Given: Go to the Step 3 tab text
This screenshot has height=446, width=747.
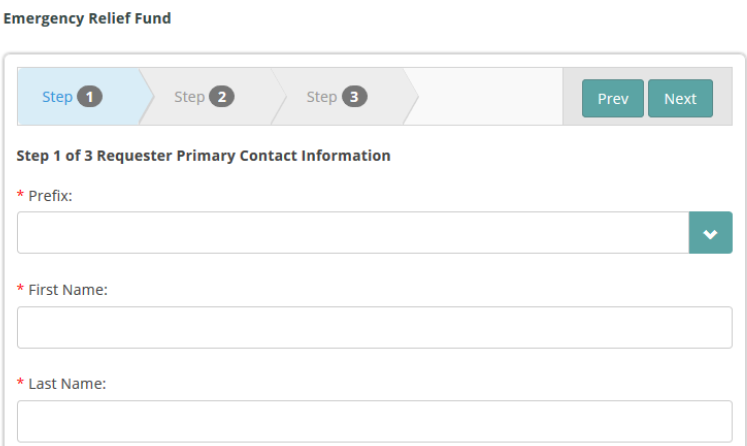Looking at the screenshot, I should (x=321, y=97).
